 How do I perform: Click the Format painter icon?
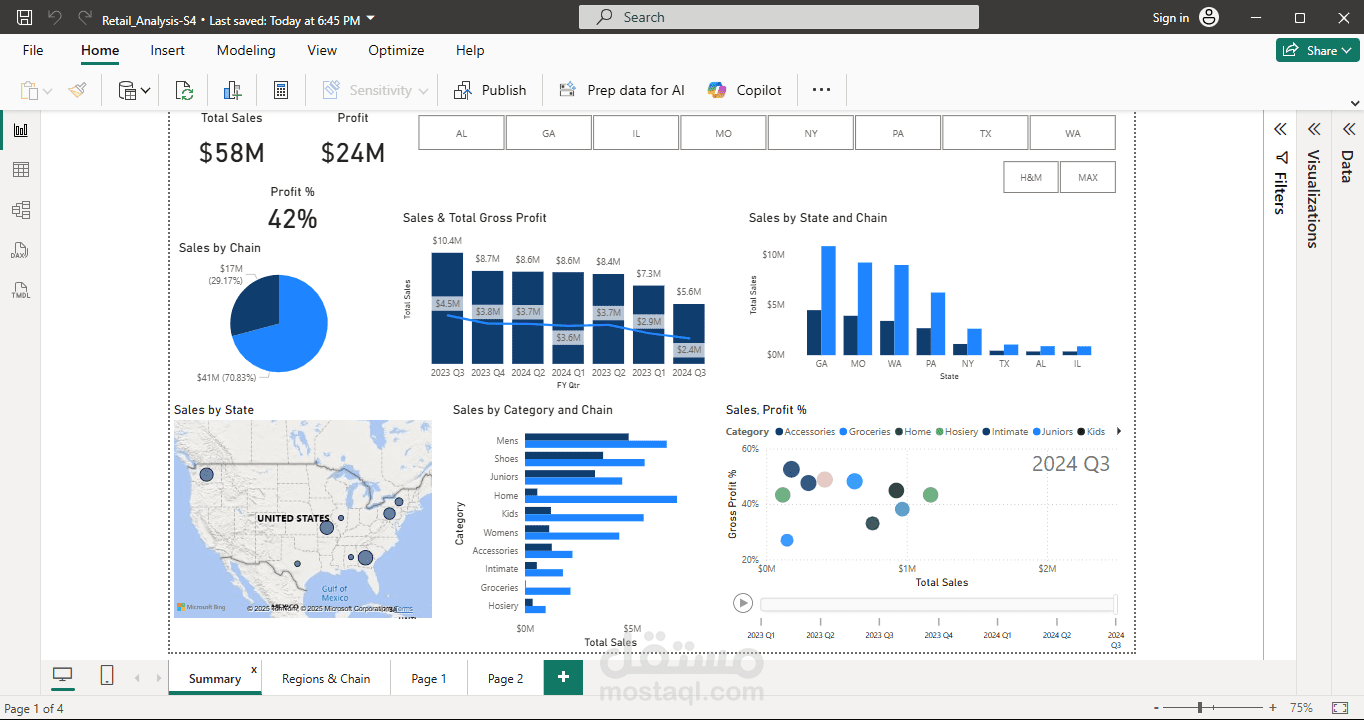pos(77,90)
